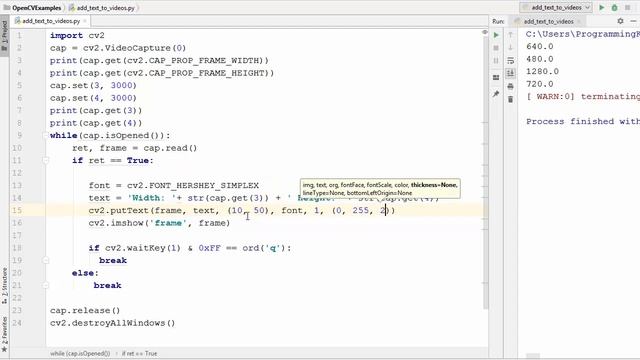The height and width of the screenshot is (360, 640).
Task: Collapse the while loop fold marker on line 9
Action: (x=45, y=136)
